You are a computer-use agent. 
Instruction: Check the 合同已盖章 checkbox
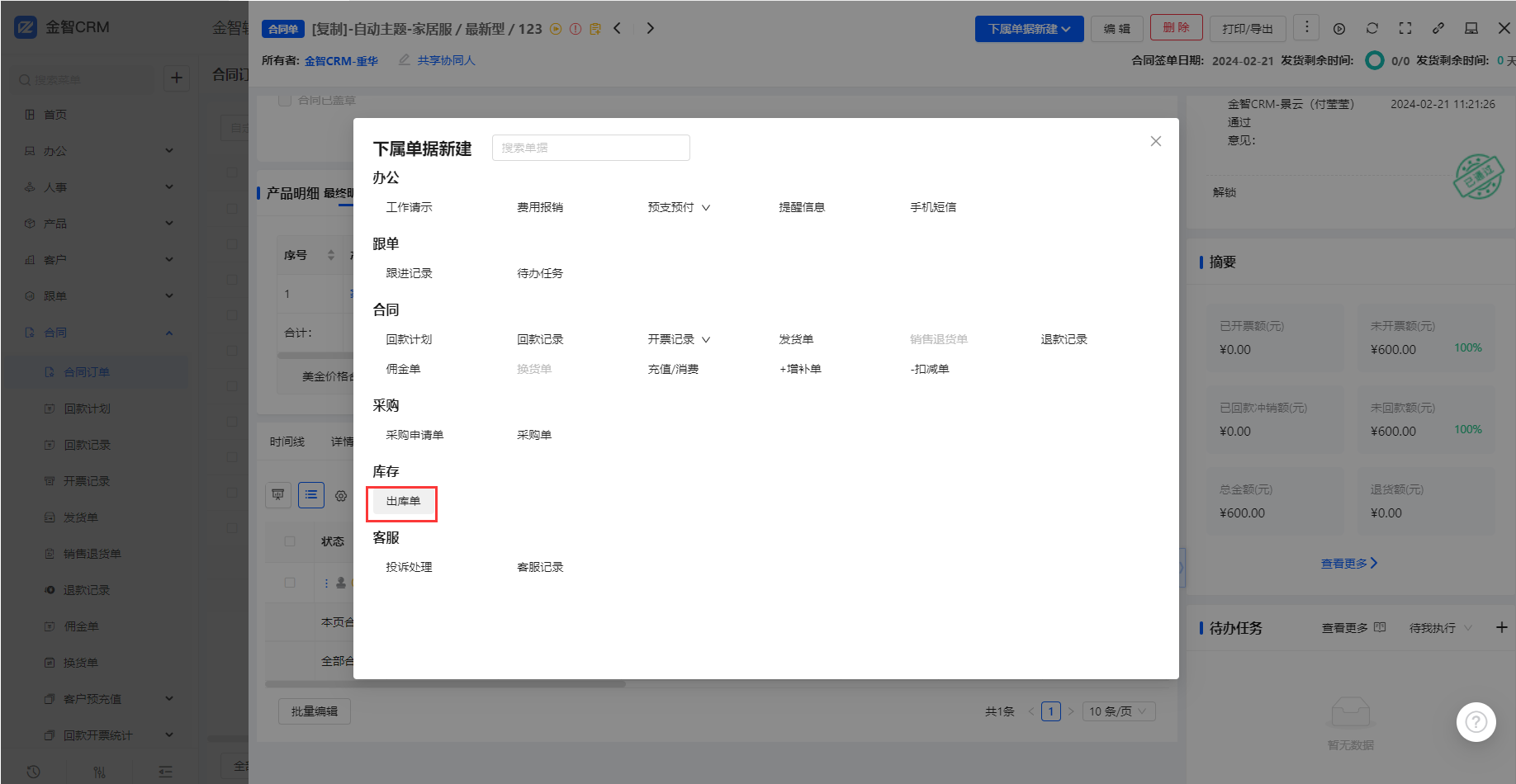click(x=285, y=100)
